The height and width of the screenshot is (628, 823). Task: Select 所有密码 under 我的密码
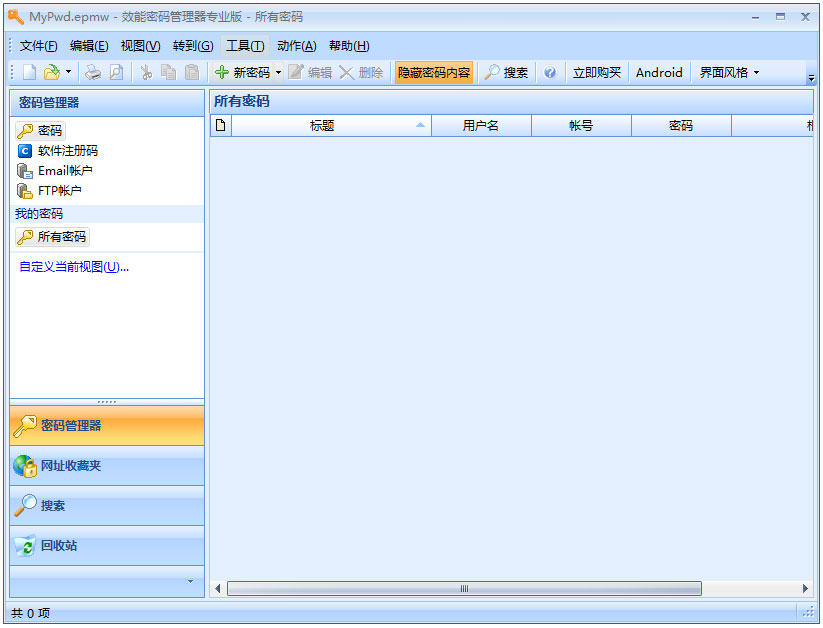(x=52, y=237)
